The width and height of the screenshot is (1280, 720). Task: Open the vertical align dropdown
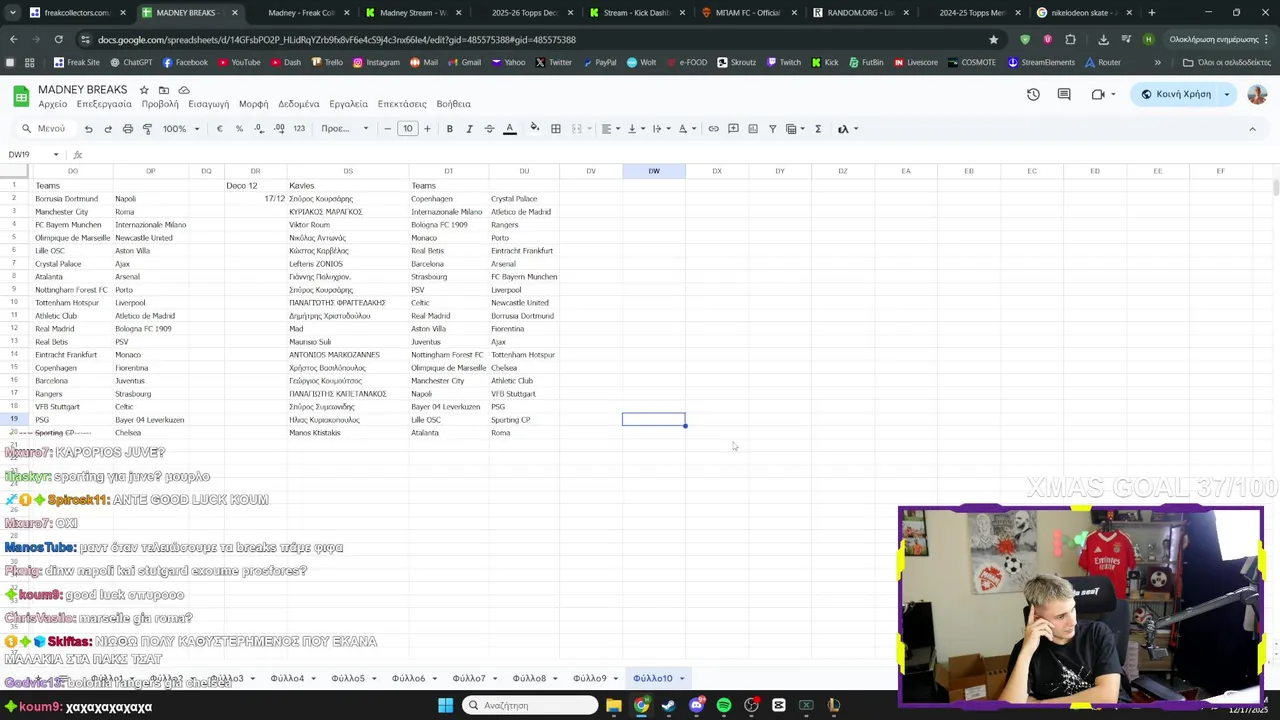pos(634,129)
